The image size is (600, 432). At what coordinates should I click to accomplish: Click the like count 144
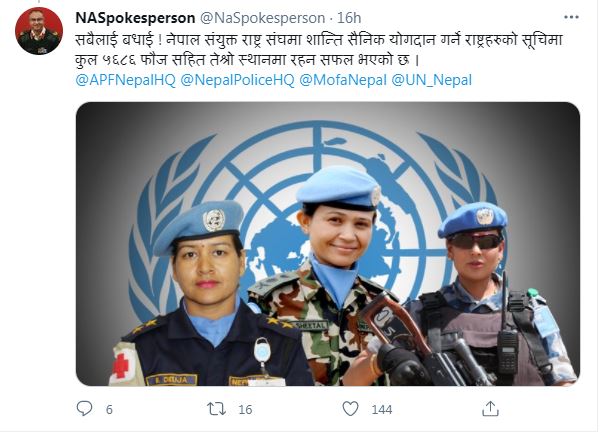point(382,410)
